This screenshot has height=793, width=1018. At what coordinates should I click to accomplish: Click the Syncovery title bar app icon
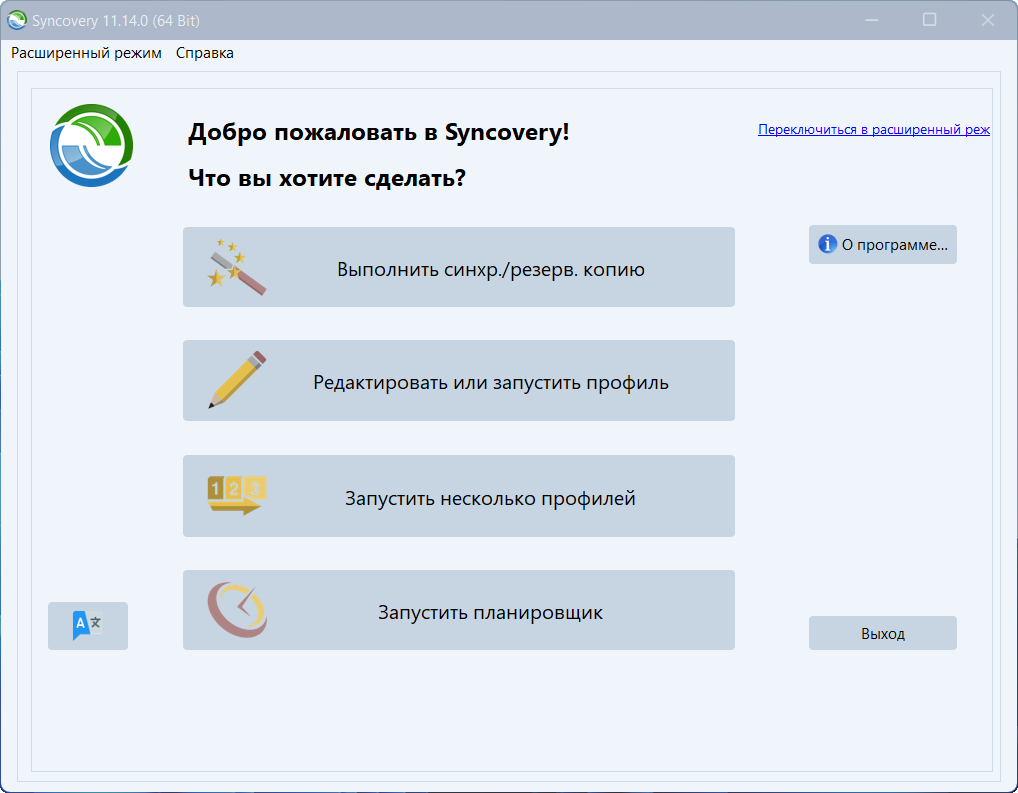(16, 20)
